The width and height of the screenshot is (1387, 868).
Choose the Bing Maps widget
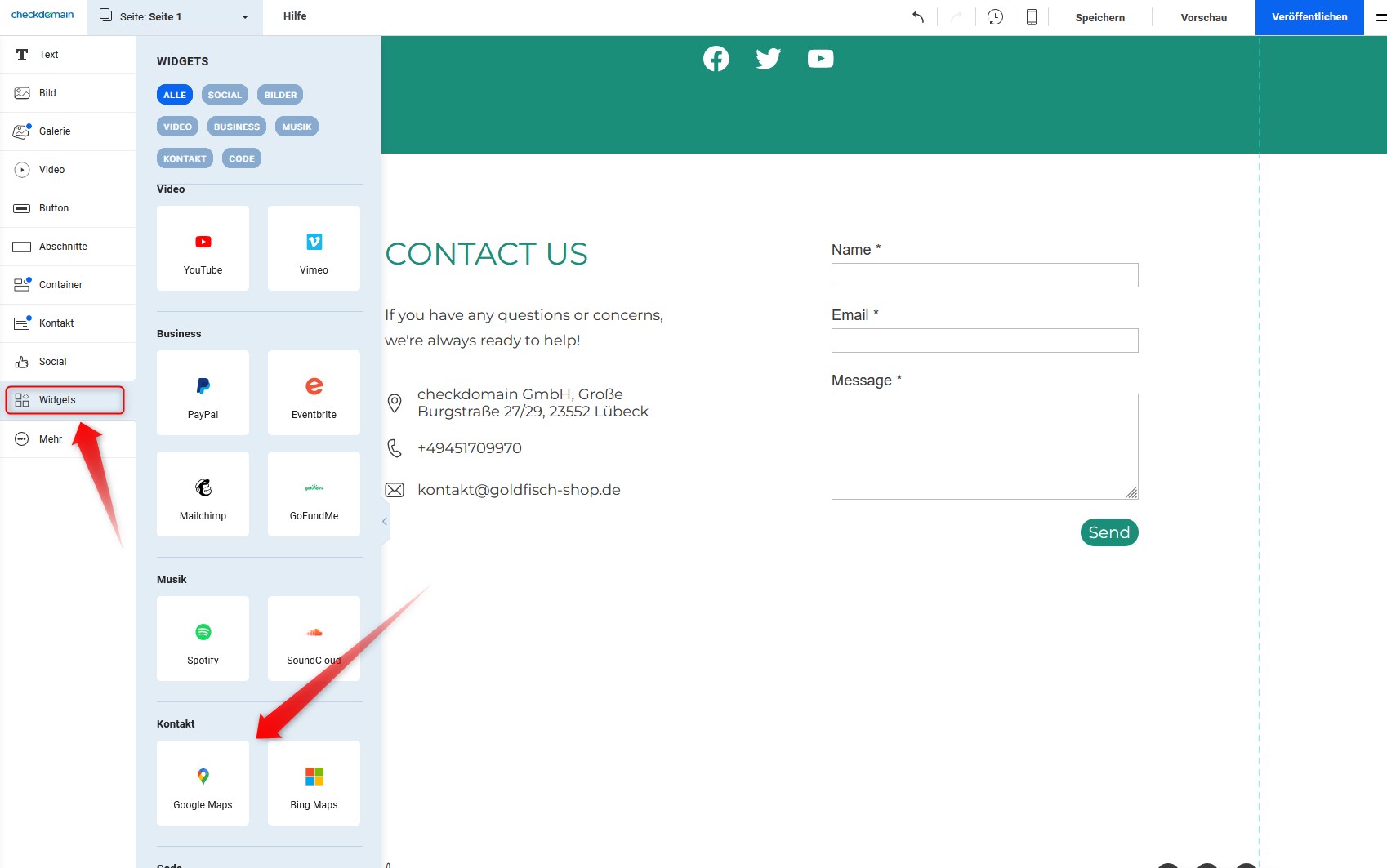[x=314, y=783]
